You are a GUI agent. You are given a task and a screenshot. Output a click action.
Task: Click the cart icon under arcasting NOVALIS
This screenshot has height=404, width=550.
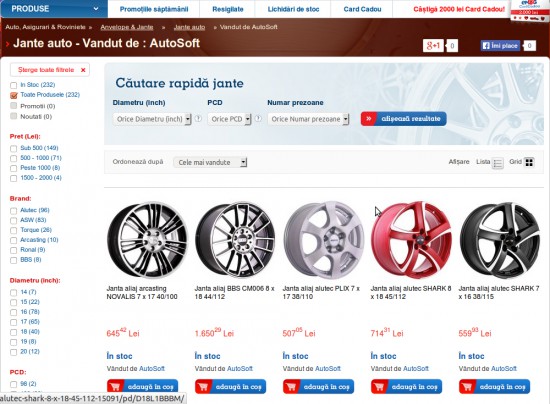coord(115,387)
